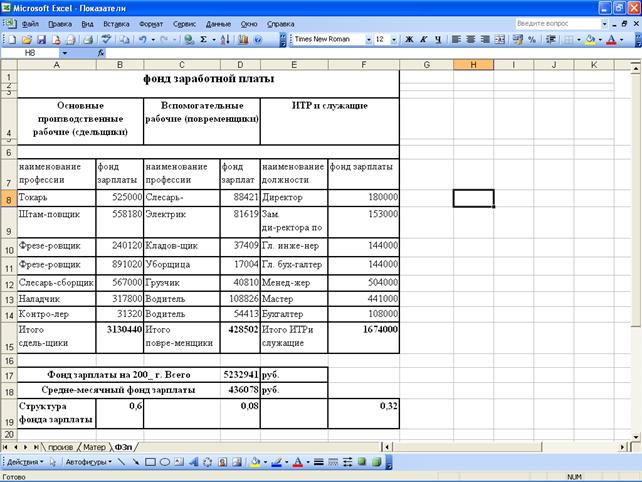Select the total cell 5232941
This screenshot has width=642, height=482.
[x=240, y=375]
